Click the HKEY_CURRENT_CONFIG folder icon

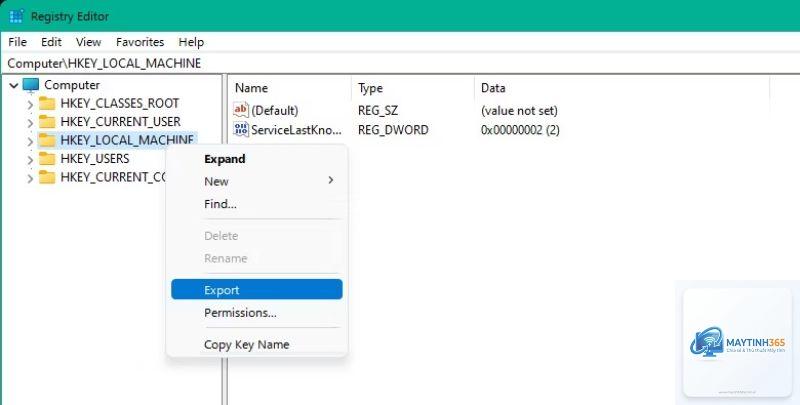(47, 177)
